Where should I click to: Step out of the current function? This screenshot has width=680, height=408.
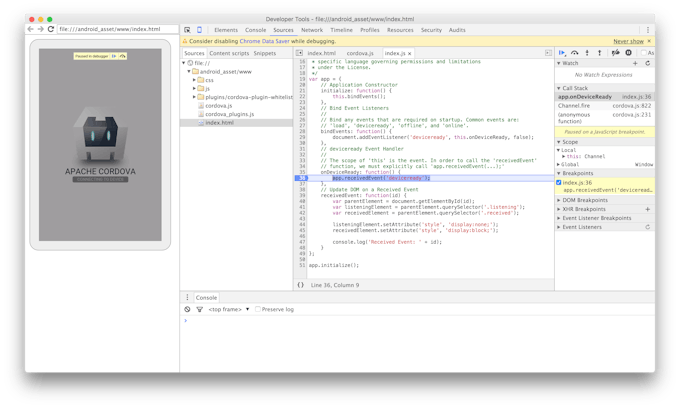600,53
